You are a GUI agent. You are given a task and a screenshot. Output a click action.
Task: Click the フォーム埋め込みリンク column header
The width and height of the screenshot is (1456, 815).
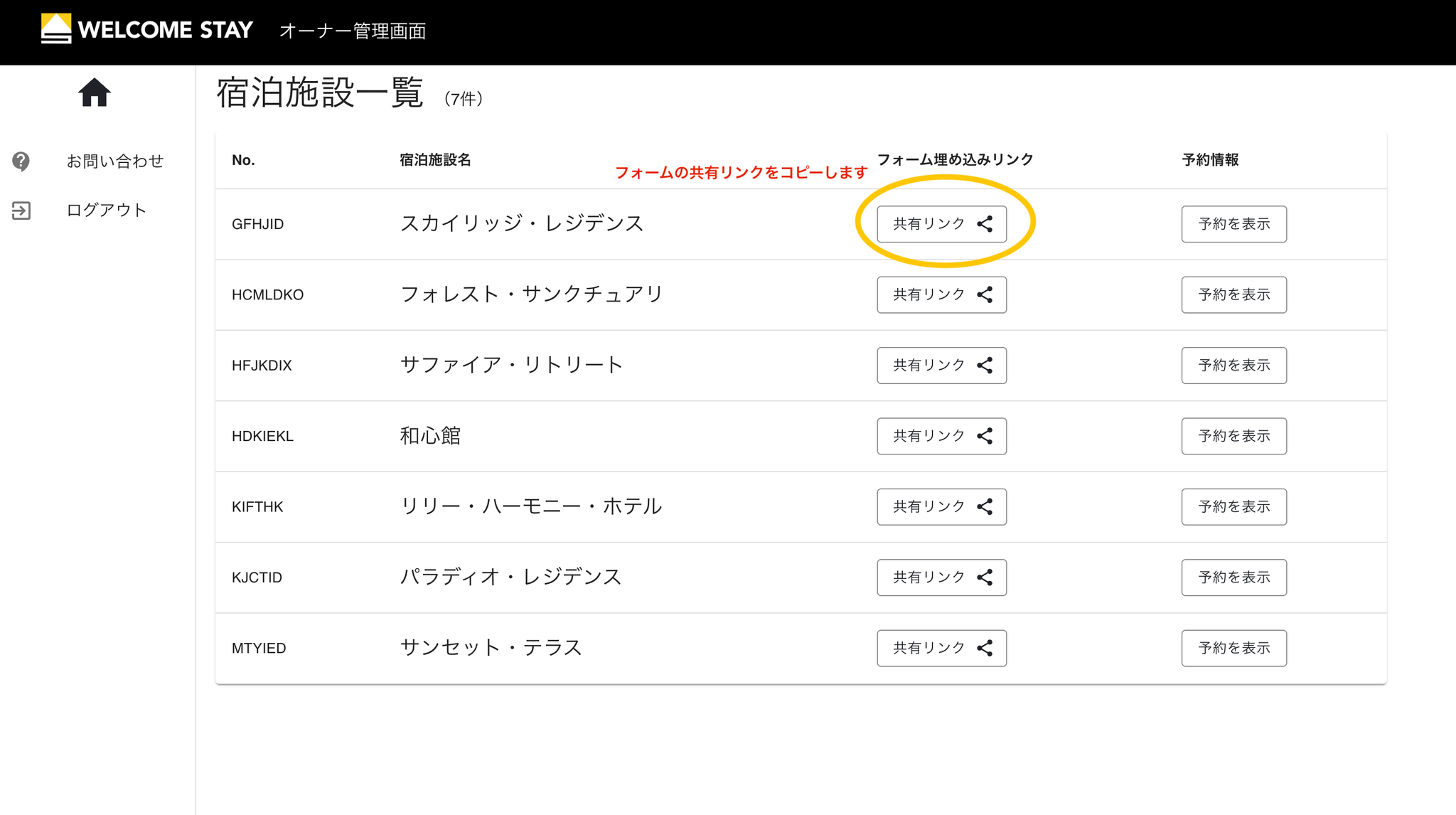click(955, 159)
